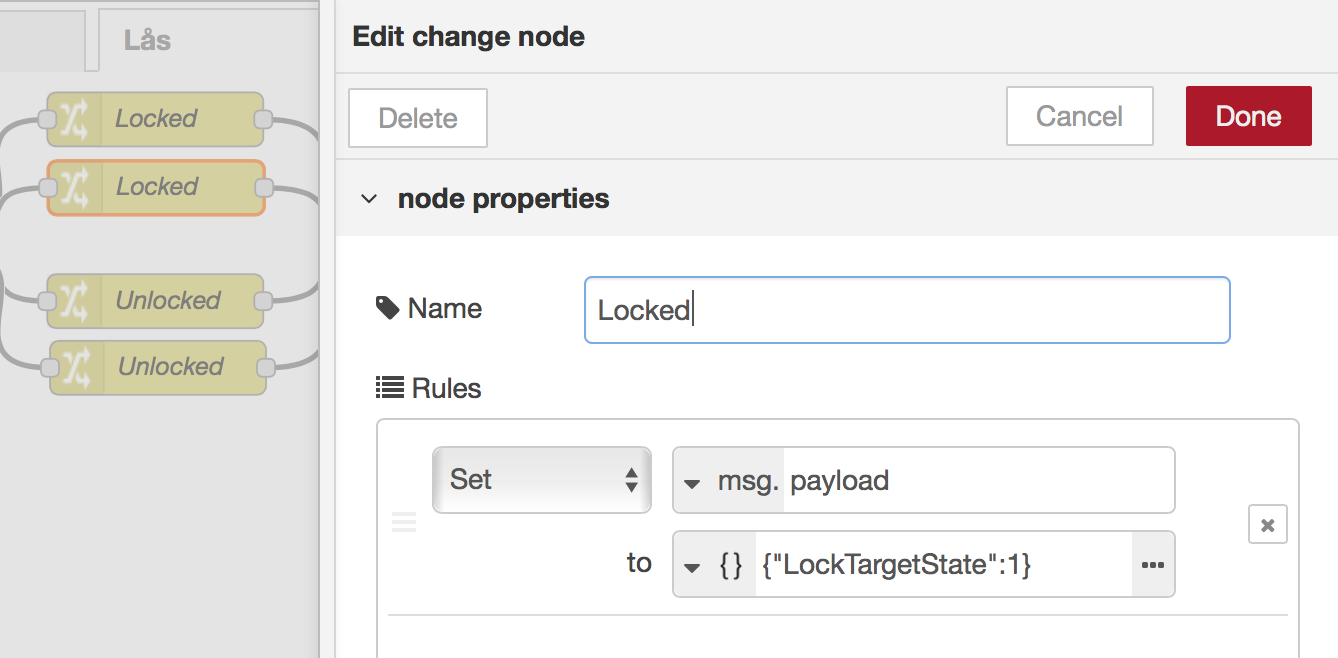Click the first Unlocked node's shuffle icon
This screenshot has height=658, width=1338.
[75, 301]
